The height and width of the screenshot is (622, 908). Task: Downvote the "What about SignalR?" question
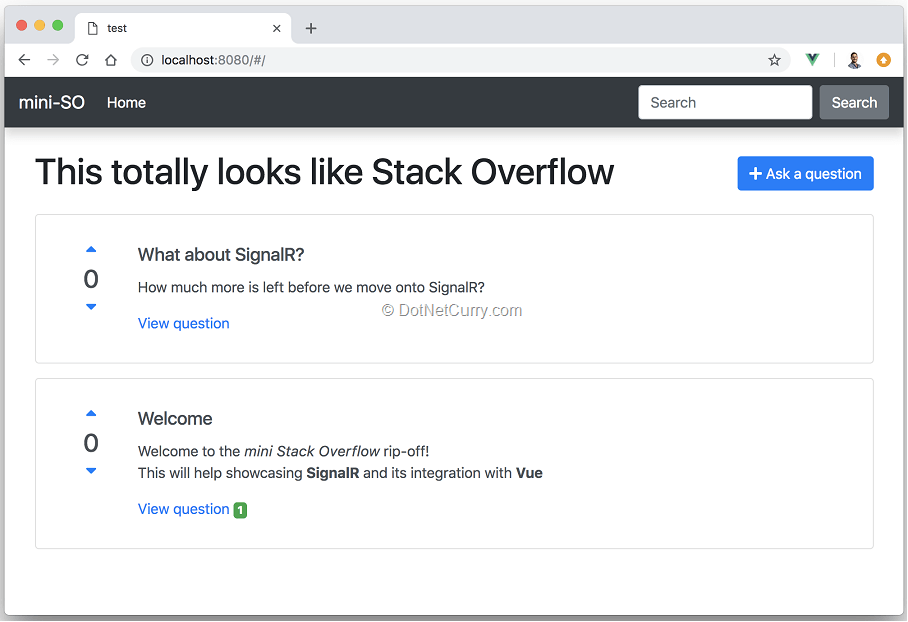click(91, 307)
